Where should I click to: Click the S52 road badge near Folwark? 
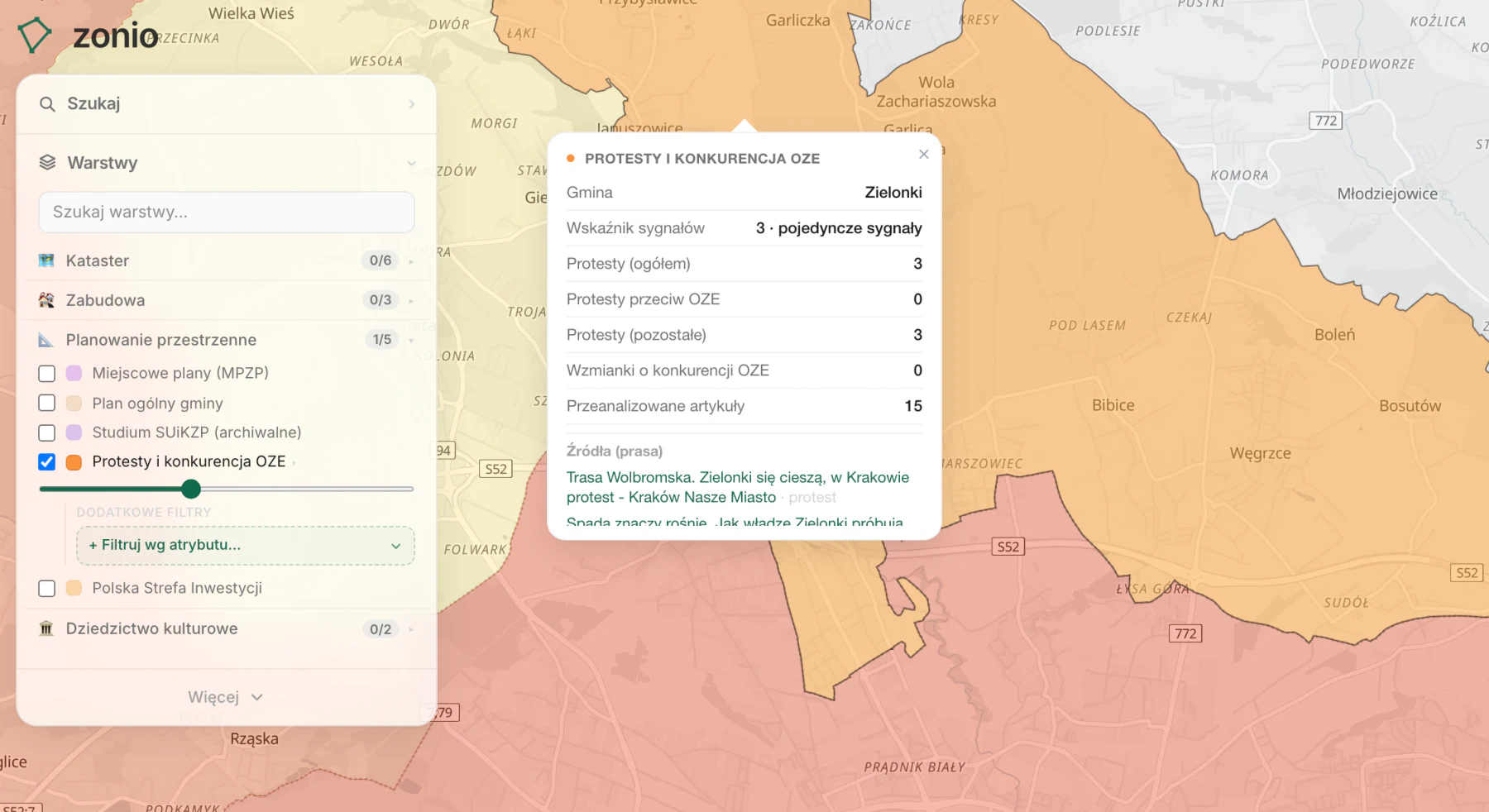click(496, 469)
